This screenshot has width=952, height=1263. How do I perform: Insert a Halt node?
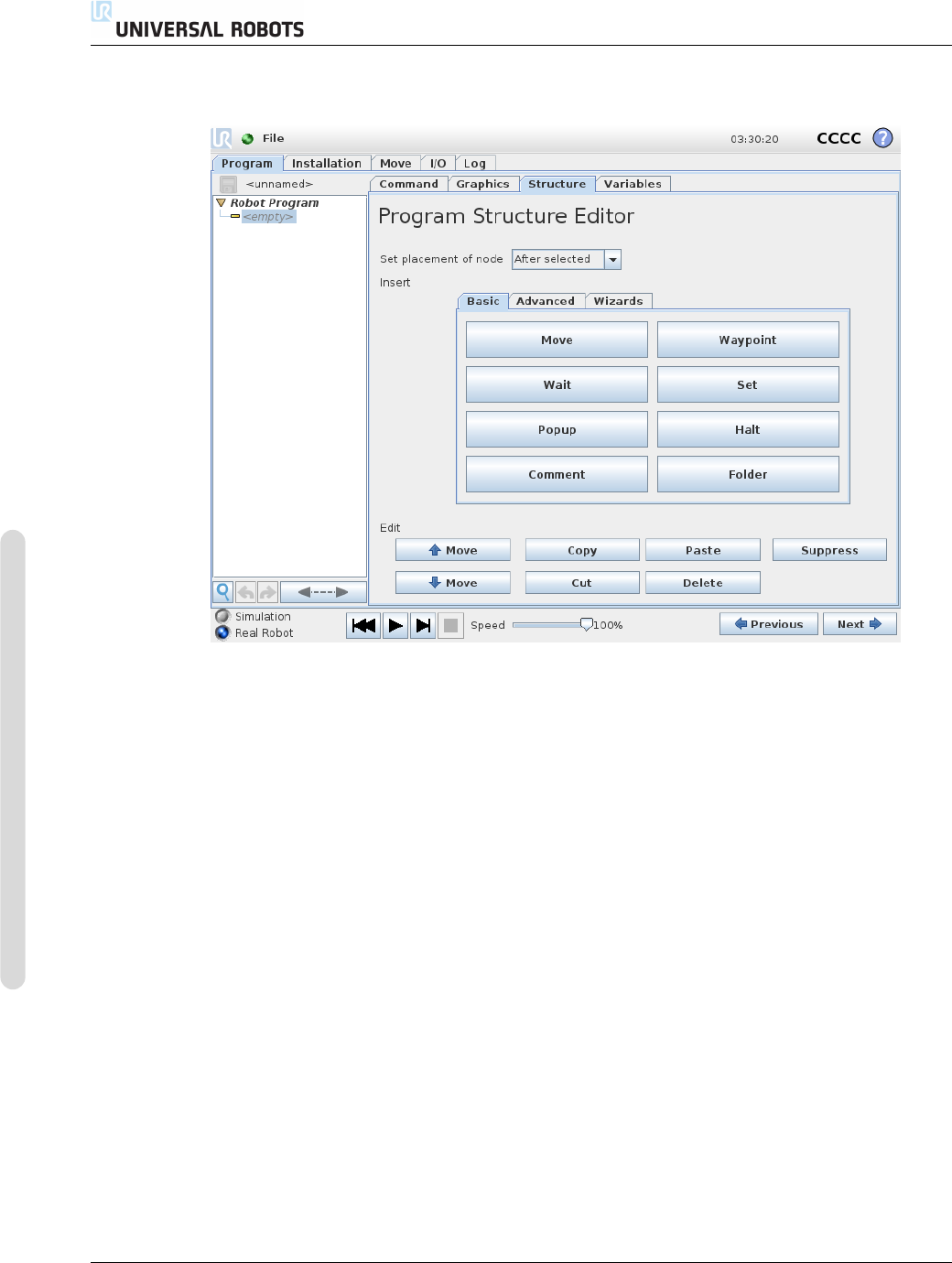(748, 429)
